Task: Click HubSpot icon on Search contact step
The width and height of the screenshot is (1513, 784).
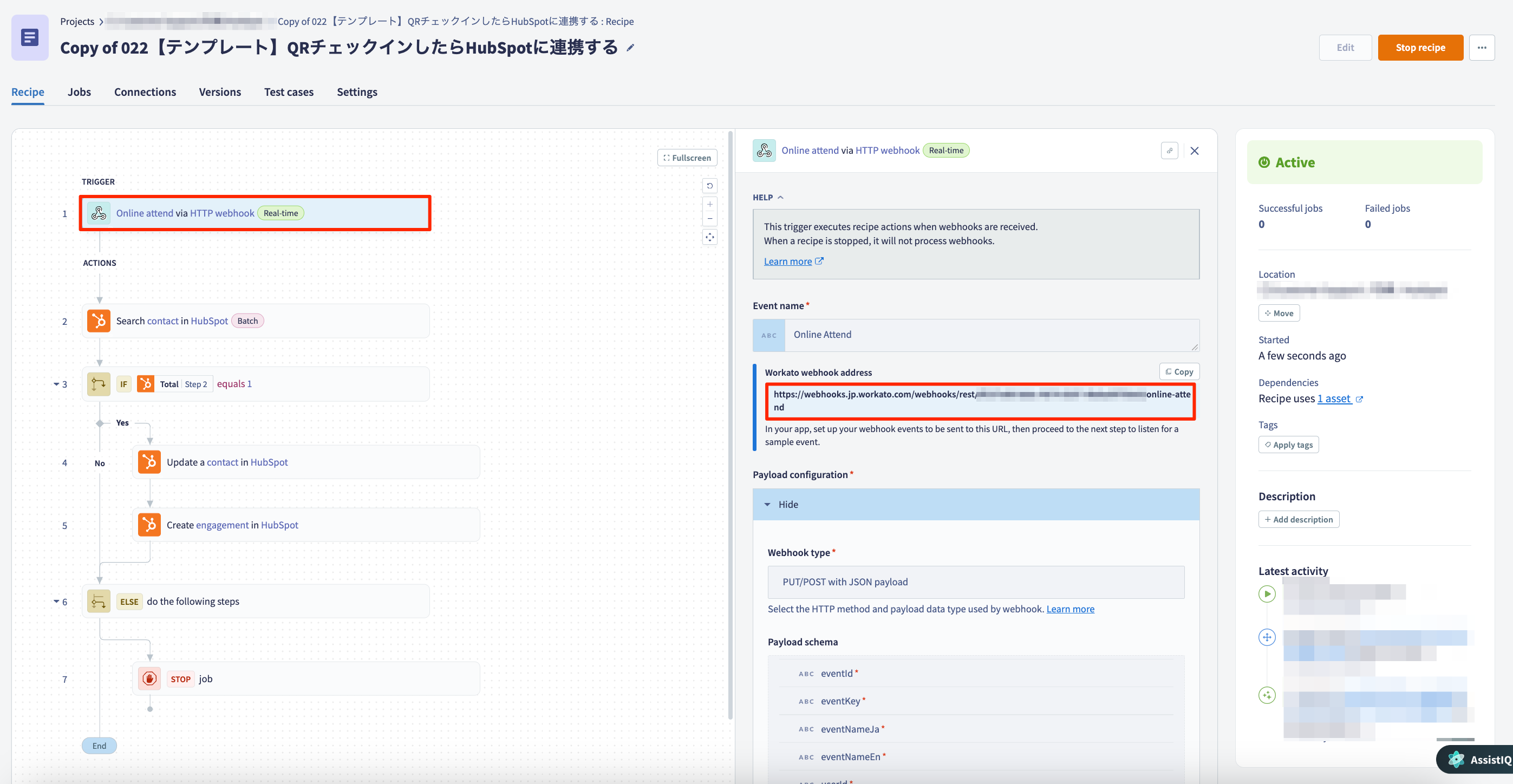Action: (x=99, y=321)
